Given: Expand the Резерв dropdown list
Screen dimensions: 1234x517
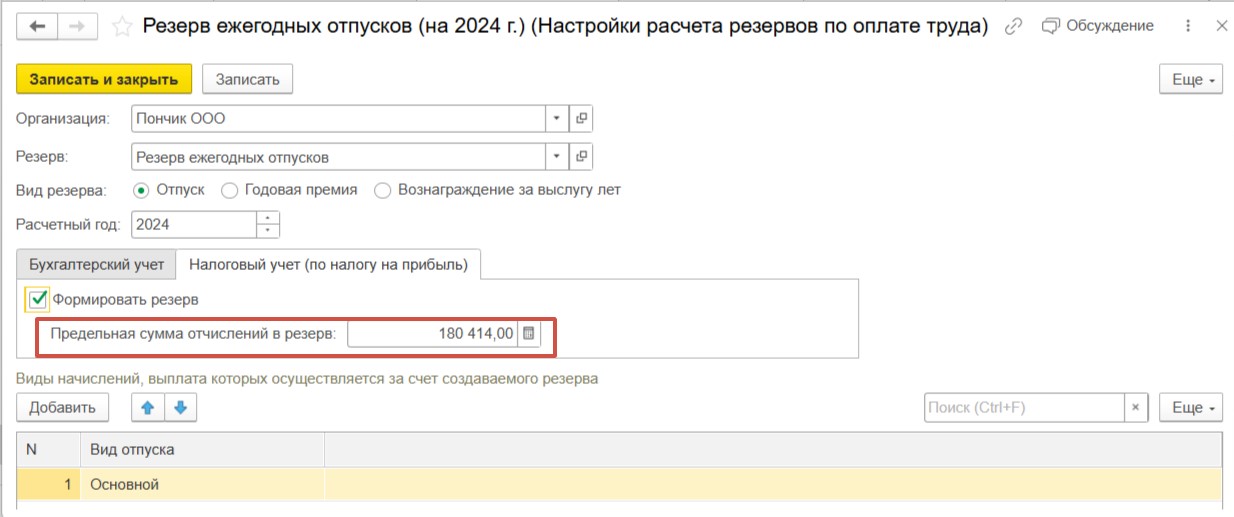Looking at the screenshot, I should pyautogui.click(x=557, y=157).
